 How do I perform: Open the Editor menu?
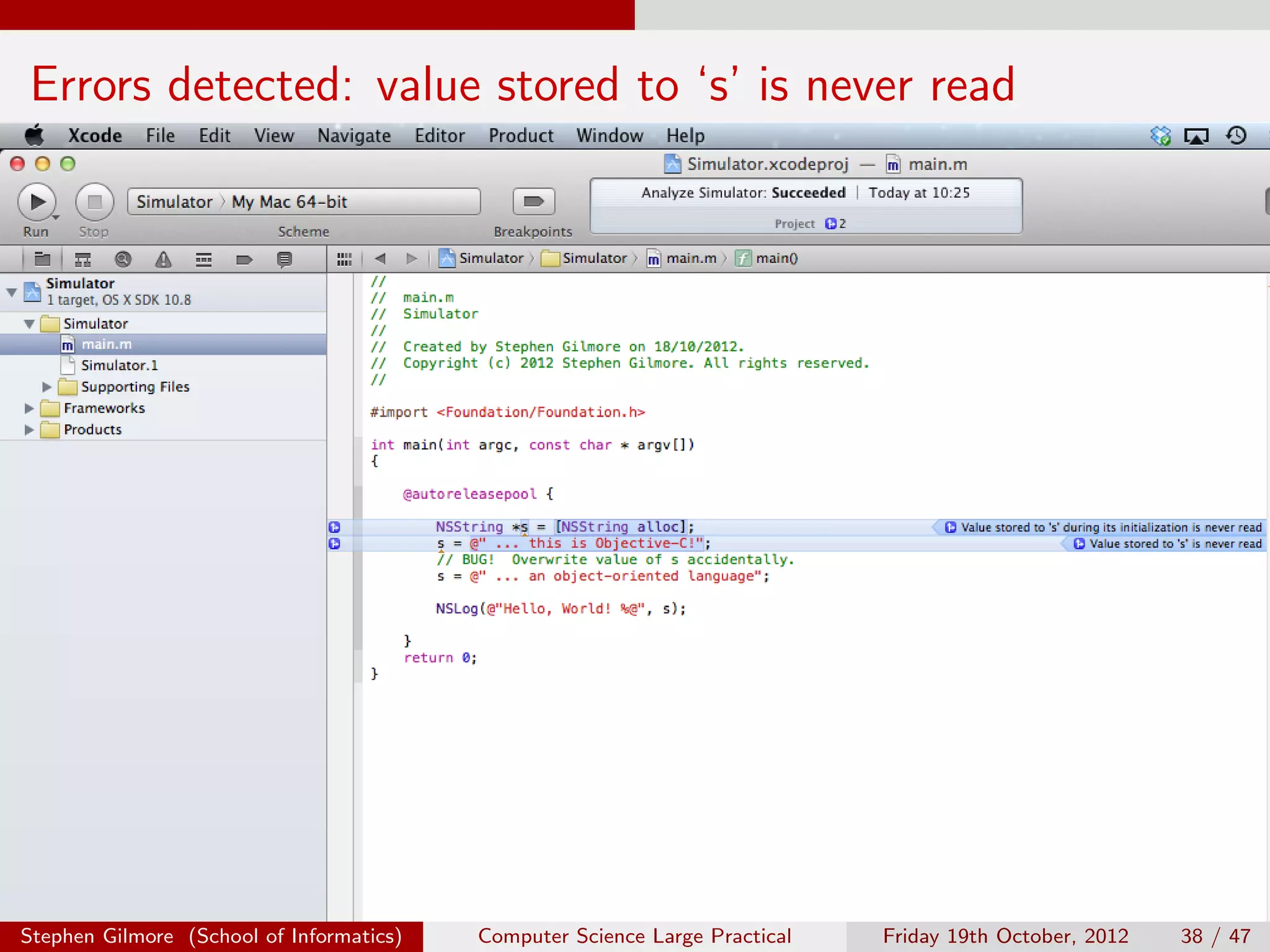[440, 136]
